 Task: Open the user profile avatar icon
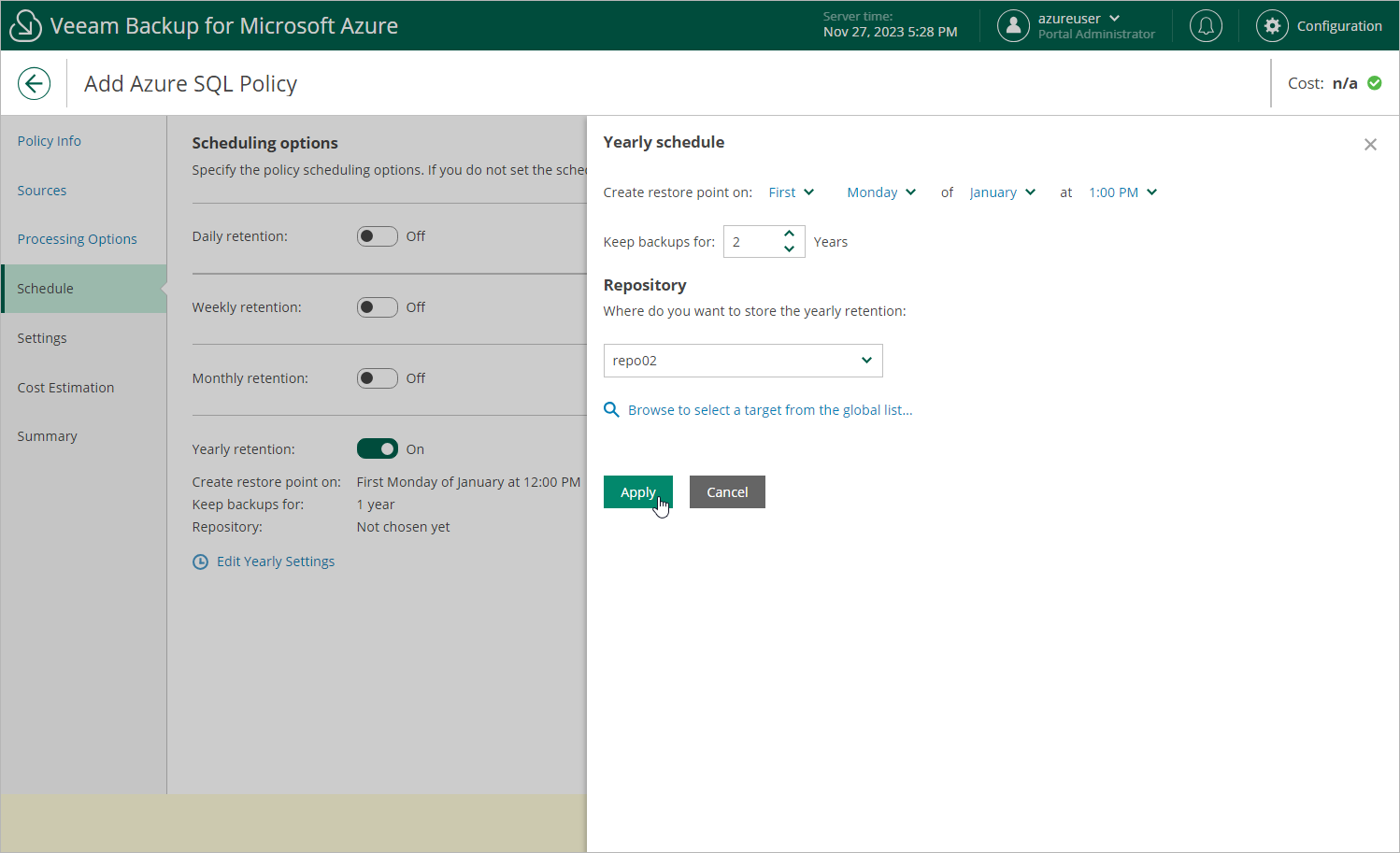[1013, 25]
